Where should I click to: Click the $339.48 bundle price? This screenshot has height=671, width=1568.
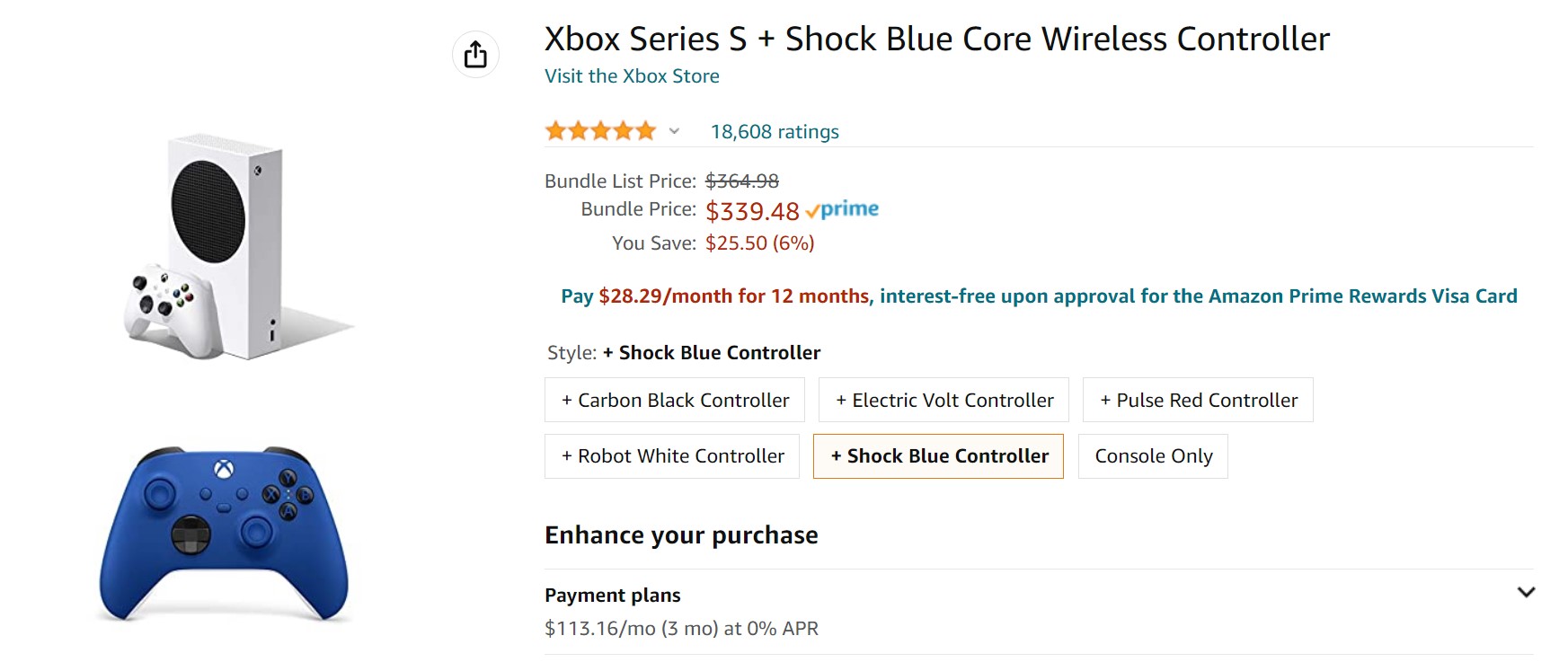coord(752,211)
